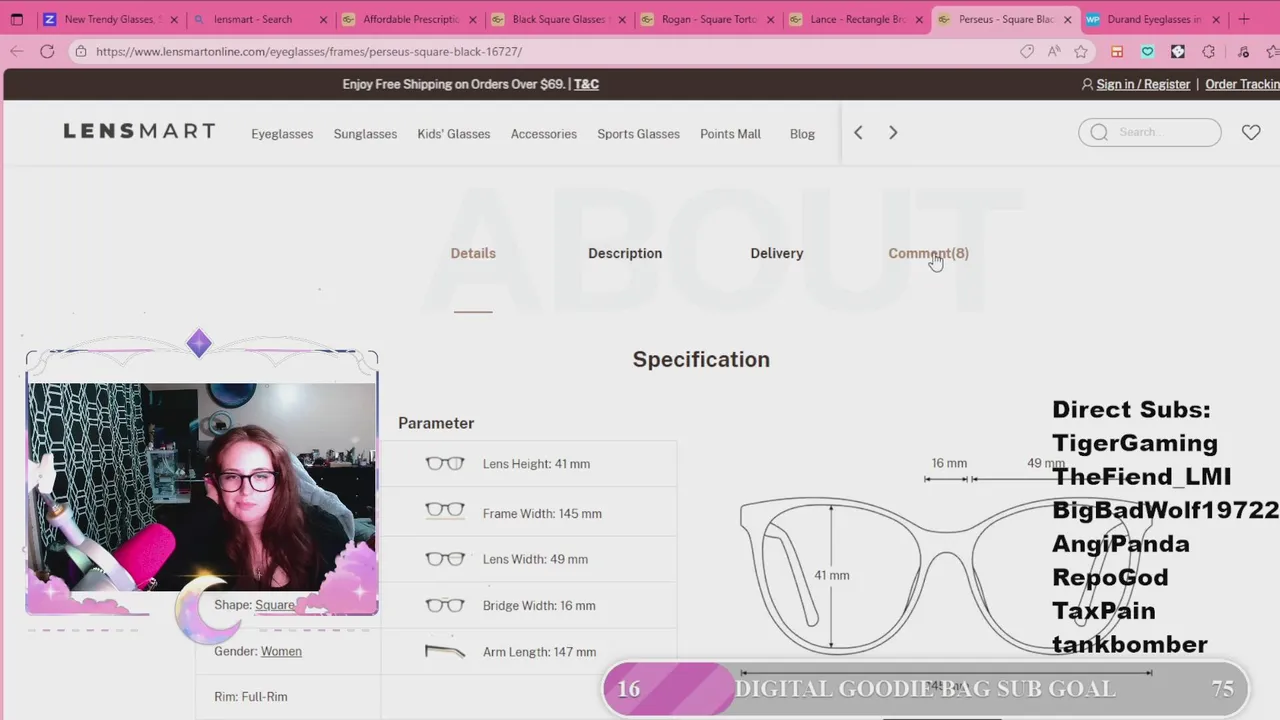Open the Accessories menu

[x=544, y=134]
